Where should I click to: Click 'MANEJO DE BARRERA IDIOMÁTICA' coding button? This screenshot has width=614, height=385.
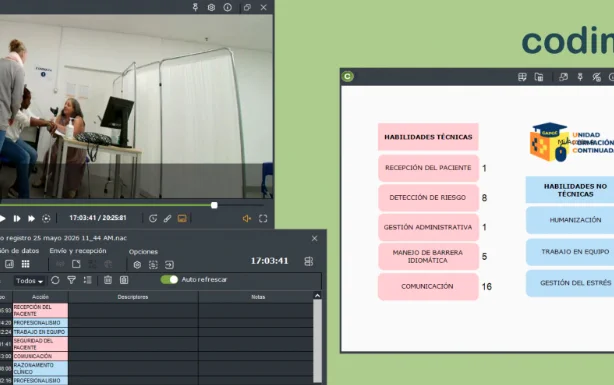[428, 257]
